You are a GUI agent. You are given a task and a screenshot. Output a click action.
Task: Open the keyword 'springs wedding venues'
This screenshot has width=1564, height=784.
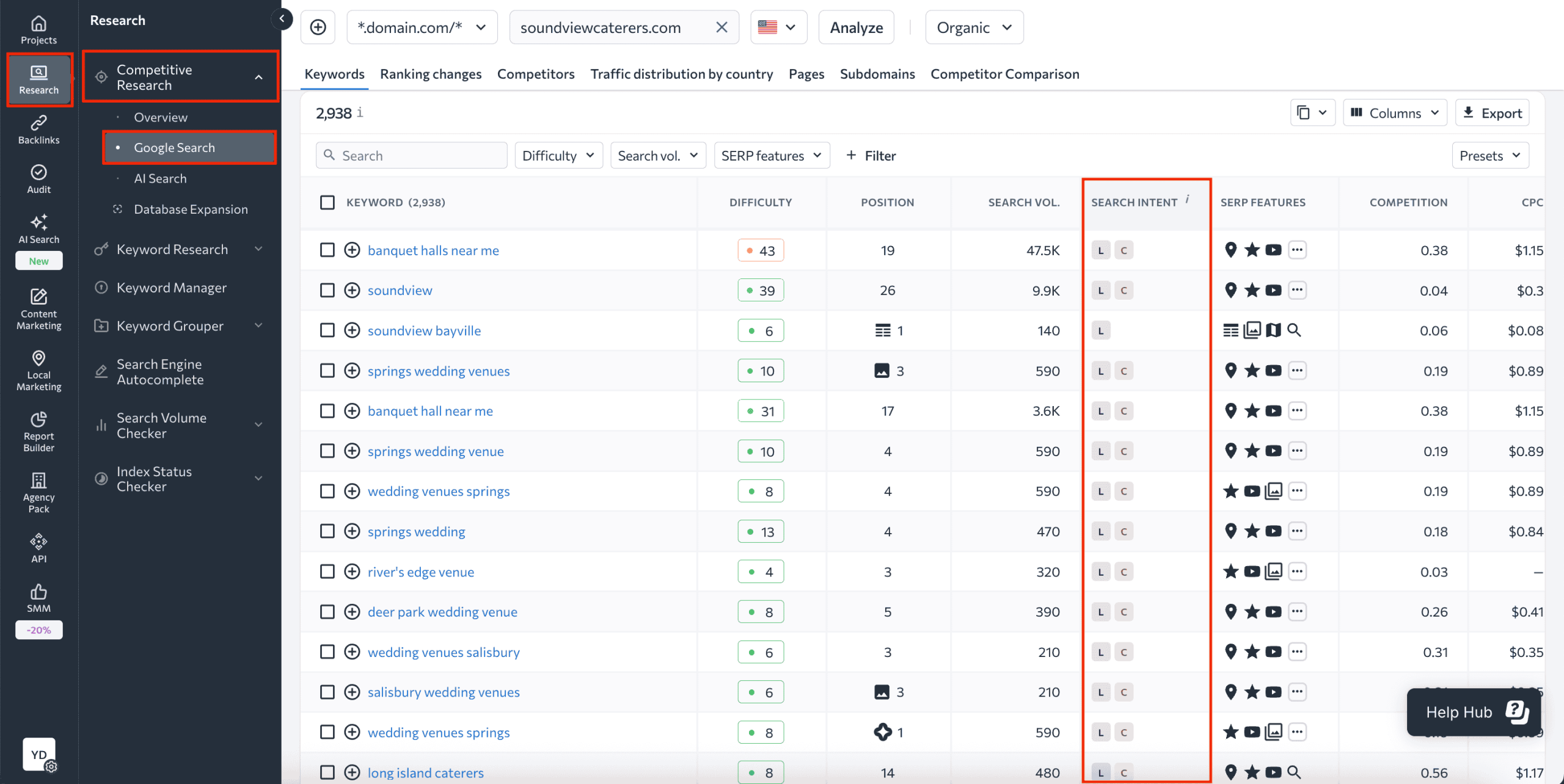point(439,370)
